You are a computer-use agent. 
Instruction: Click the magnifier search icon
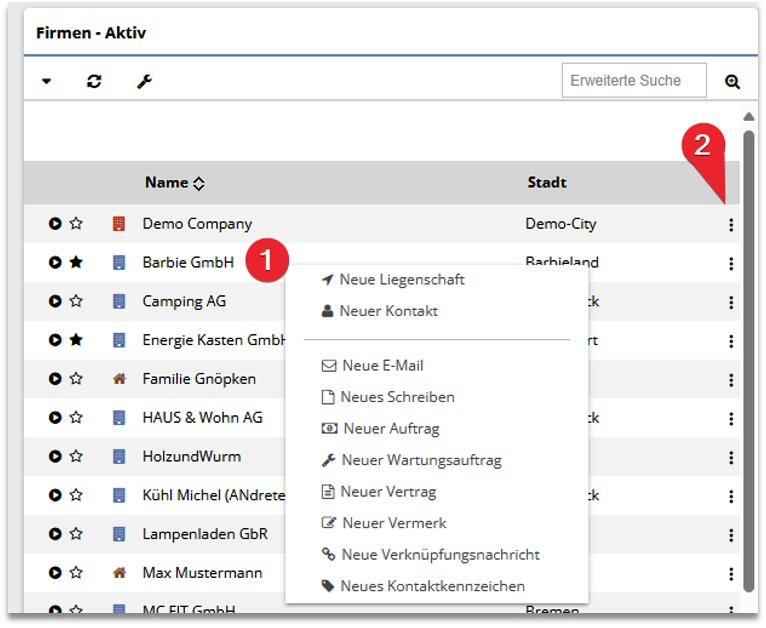(x=732, y=82)
